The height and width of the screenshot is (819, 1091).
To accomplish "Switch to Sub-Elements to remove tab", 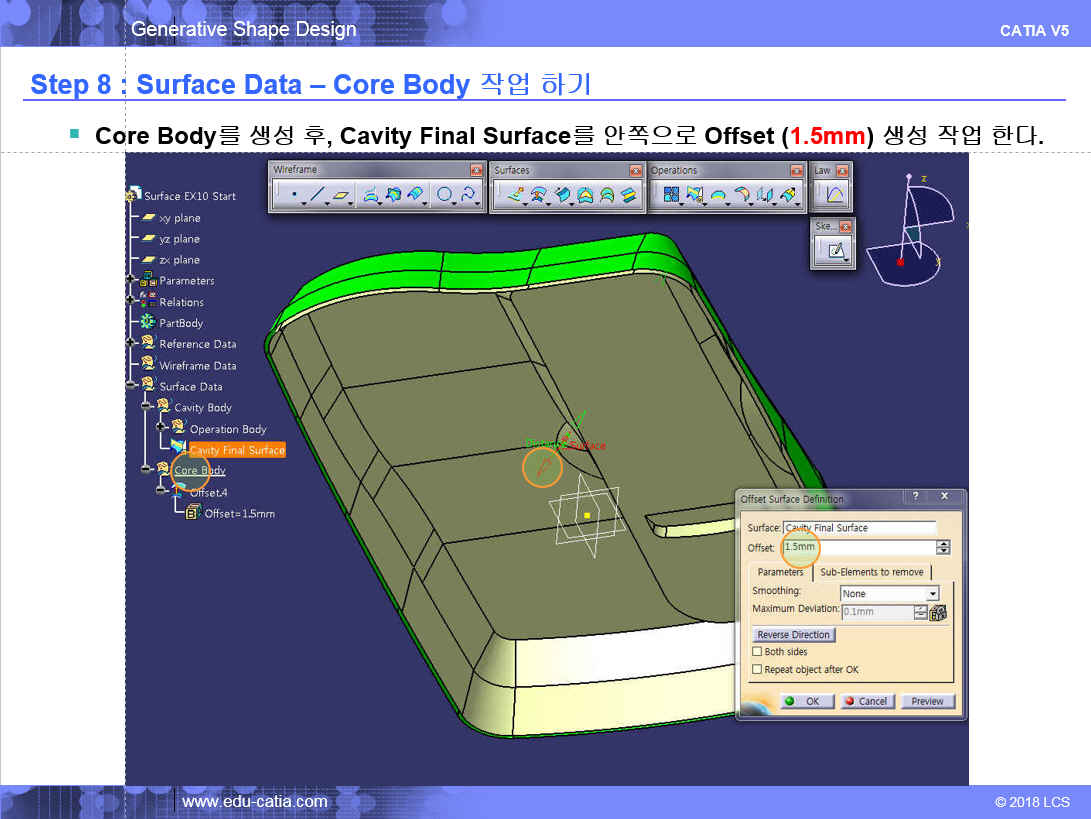I will [x=871, y=572].
